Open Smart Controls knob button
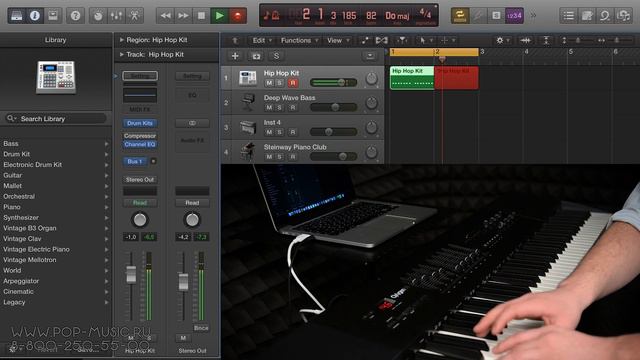The height and width of the screenshot is (360, 640). [x=98, y=16]
